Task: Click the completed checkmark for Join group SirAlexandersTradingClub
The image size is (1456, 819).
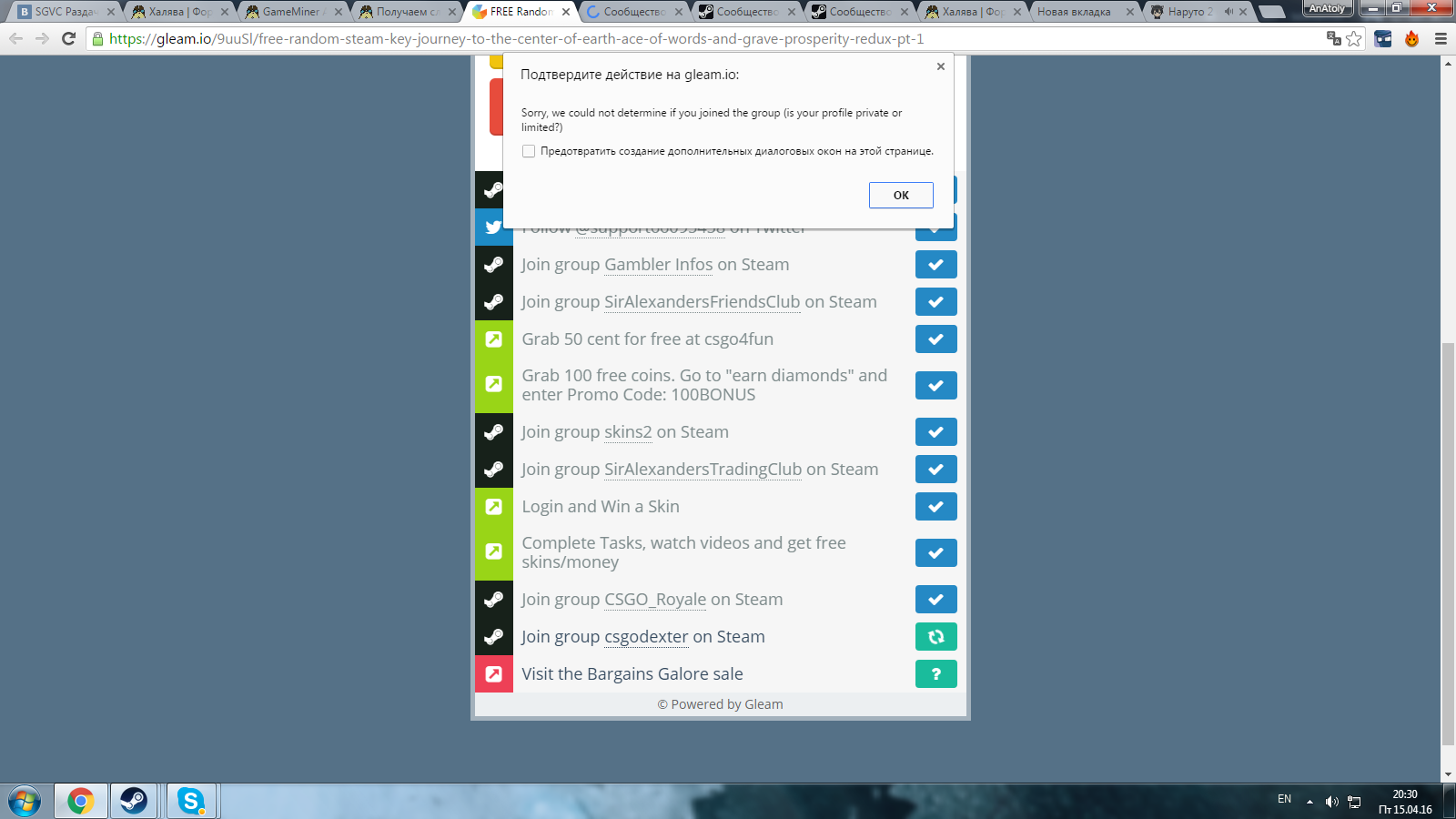Action: tap(935, 470)
